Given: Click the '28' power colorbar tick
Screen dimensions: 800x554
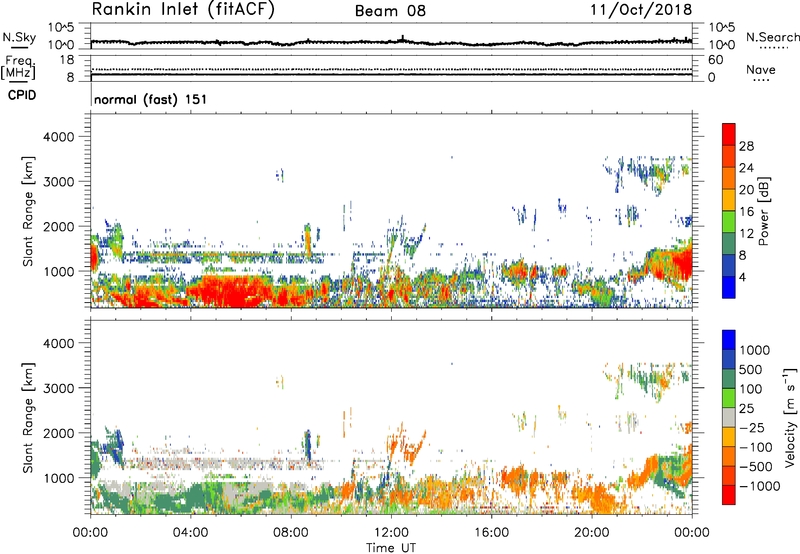Looking at the screenshot, I should 746,146.
